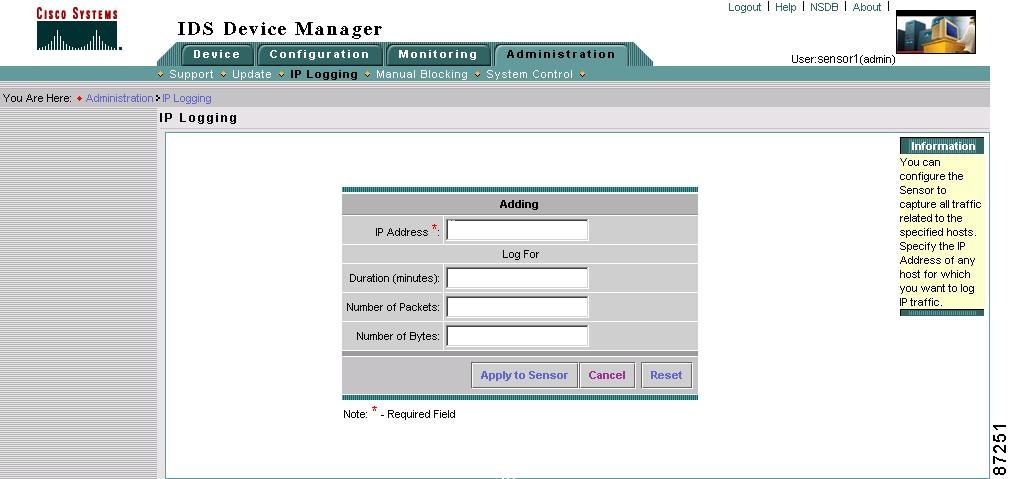Select the IP Logging submenu item
The height and width of the screenshot is (479, 1012).
tap(324, 74)
